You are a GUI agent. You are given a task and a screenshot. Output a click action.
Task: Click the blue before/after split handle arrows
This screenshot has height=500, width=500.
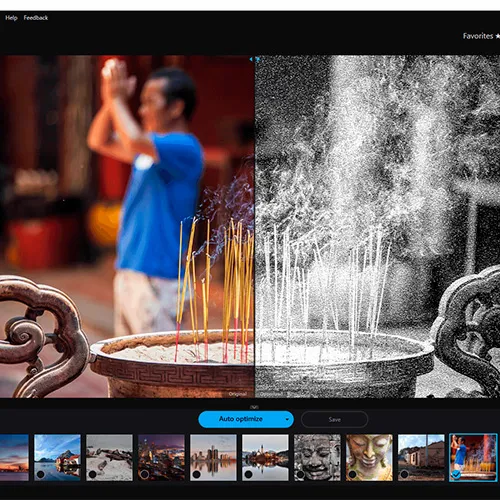(x=254, y=59)
